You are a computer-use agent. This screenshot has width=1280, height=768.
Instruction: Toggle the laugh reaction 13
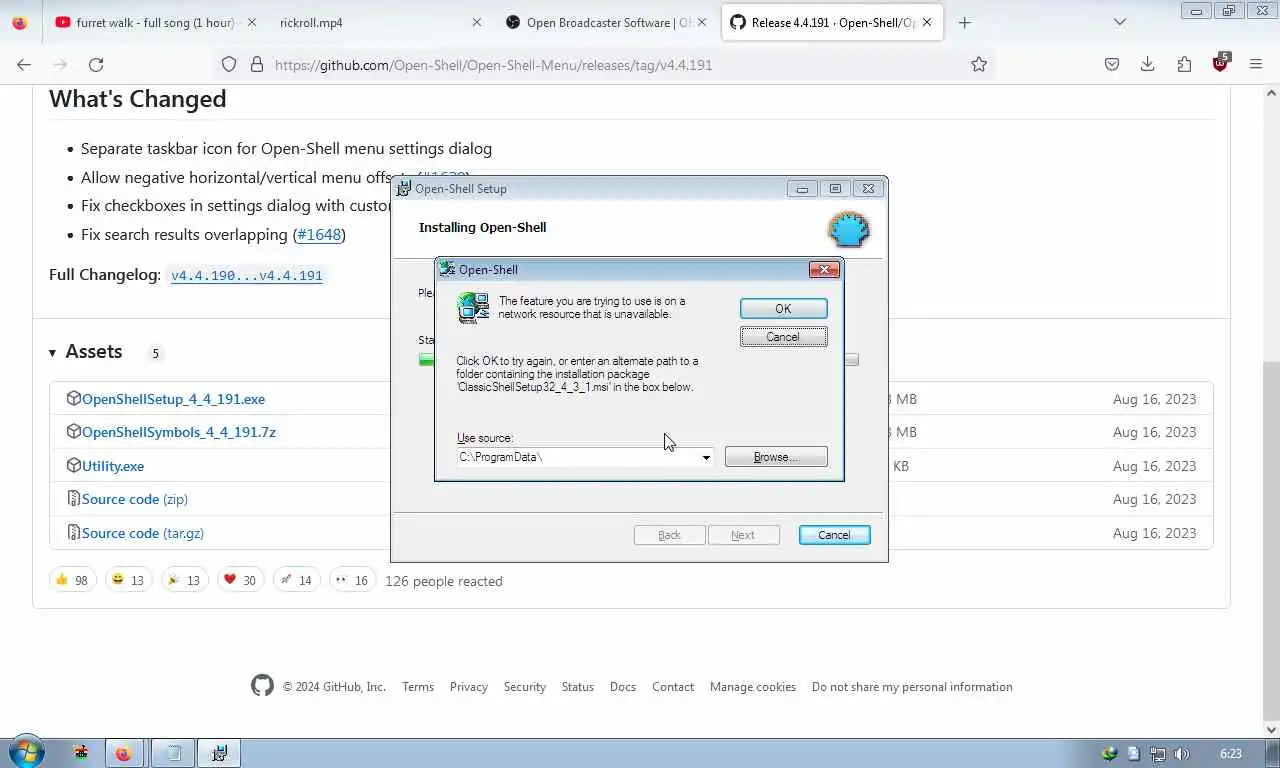128,580
